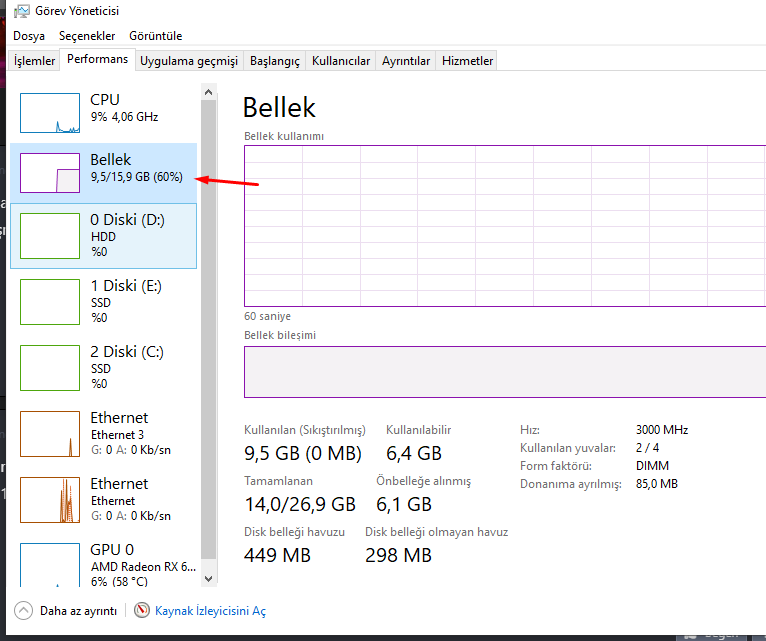Open the Ayrıntılar tab
Screen dimensions: 766x641
coord(405,61)
